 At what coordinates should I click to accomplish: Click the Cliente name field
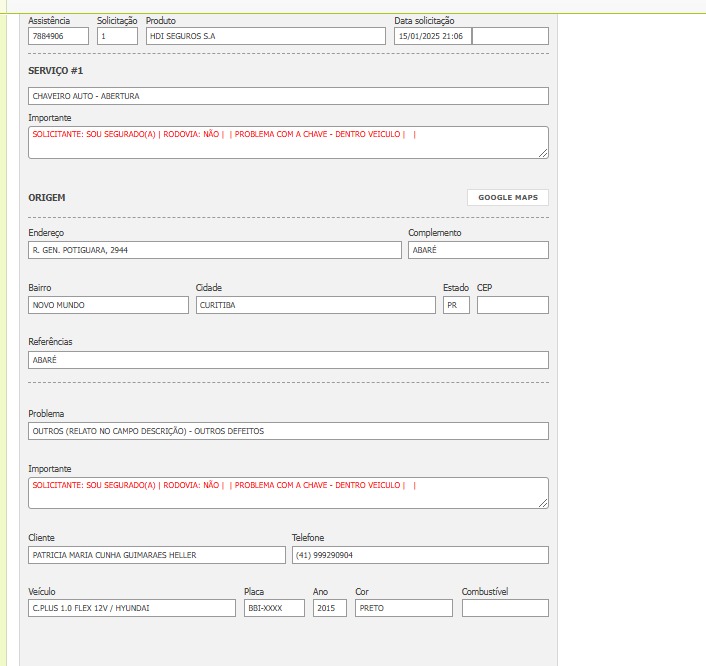pos(157,555)
